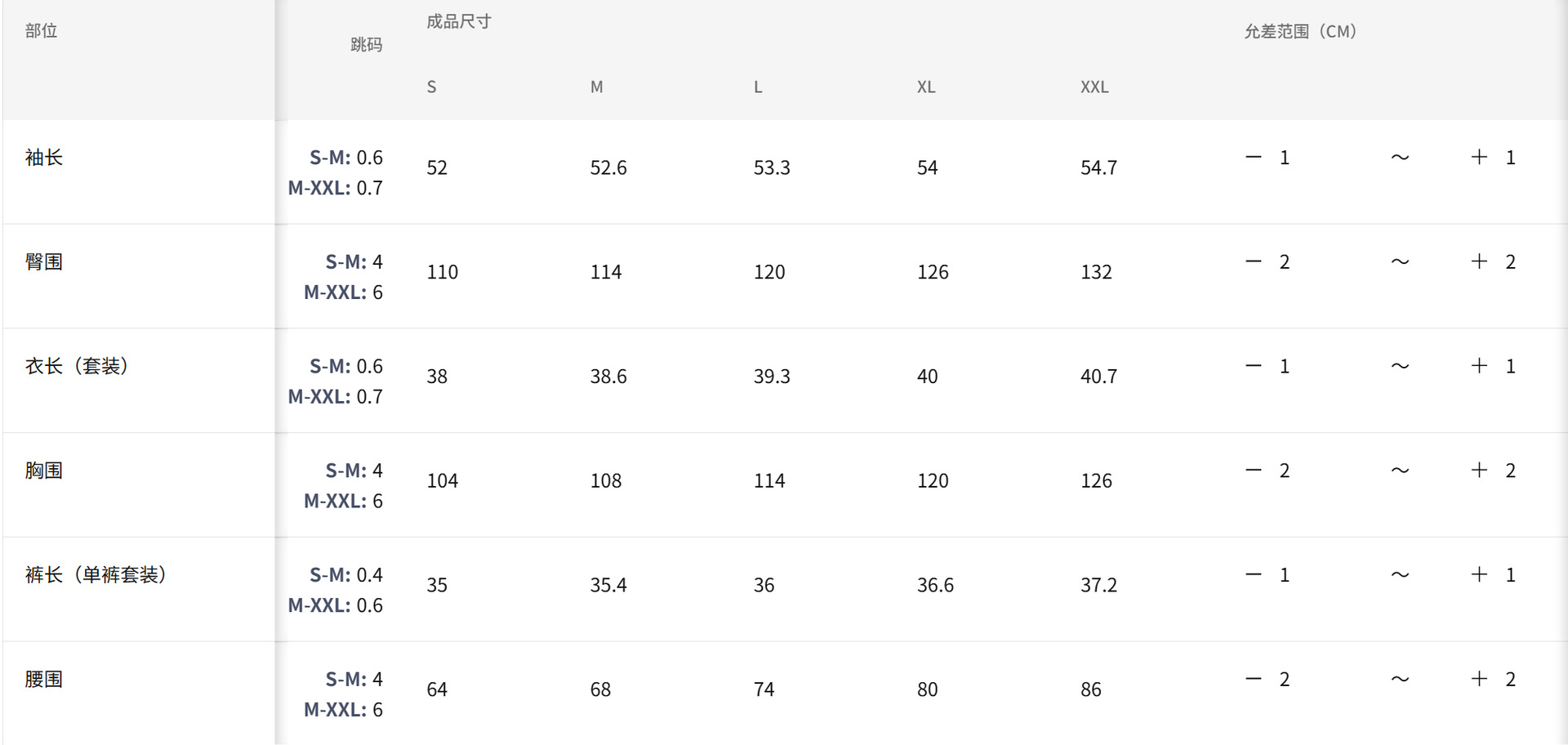Select the 胸围 size M value 108
This screenshot has width=1568, height=745.
point(606,481)
